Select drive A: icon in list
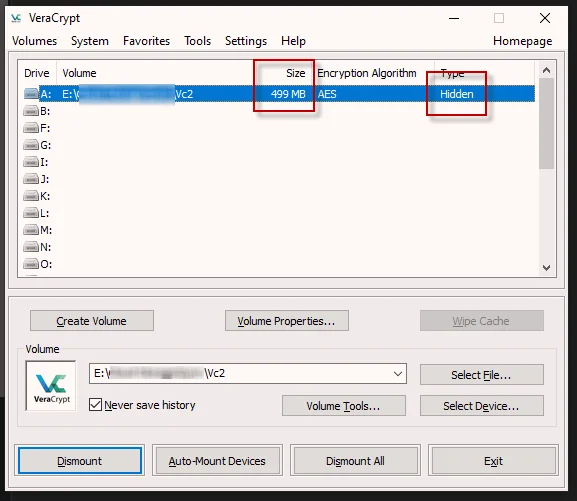The height and width of the screenshot is (501, 577). [x=31, y=94]
